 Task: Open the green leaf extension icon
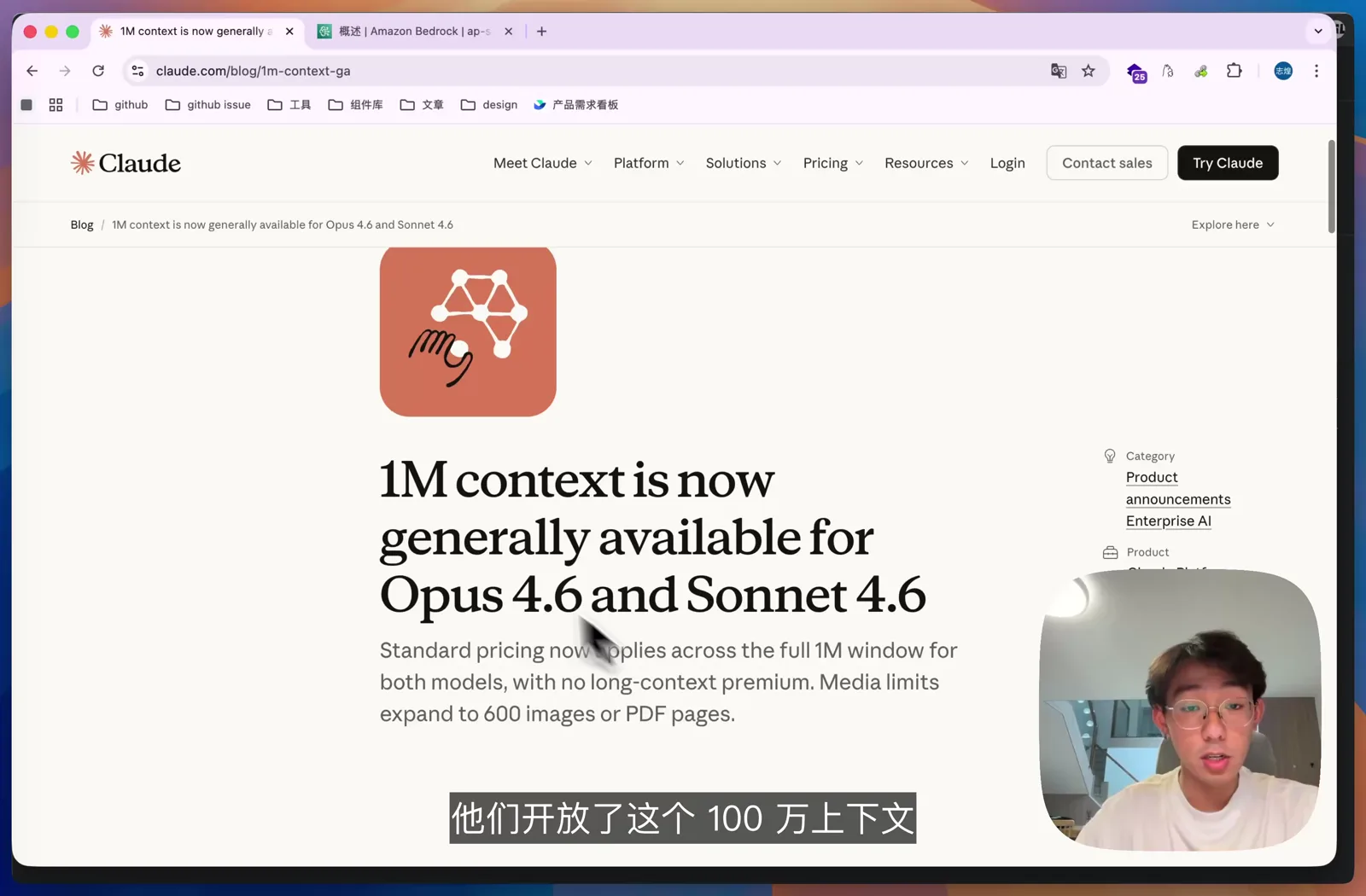1201,71
